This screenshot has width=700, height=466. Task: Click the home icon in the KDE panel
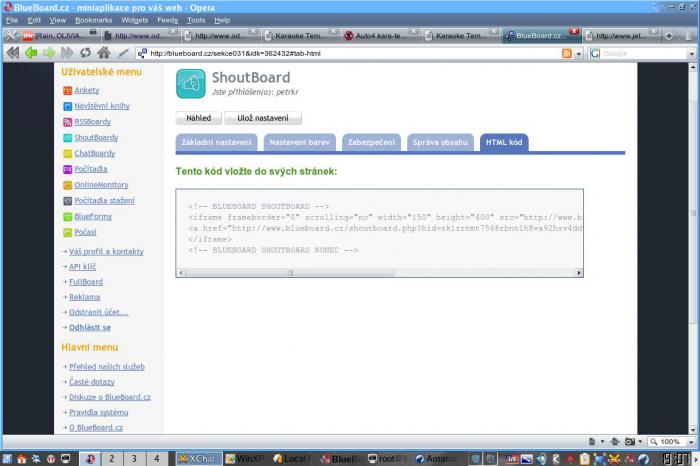click(x=21, y=458)
